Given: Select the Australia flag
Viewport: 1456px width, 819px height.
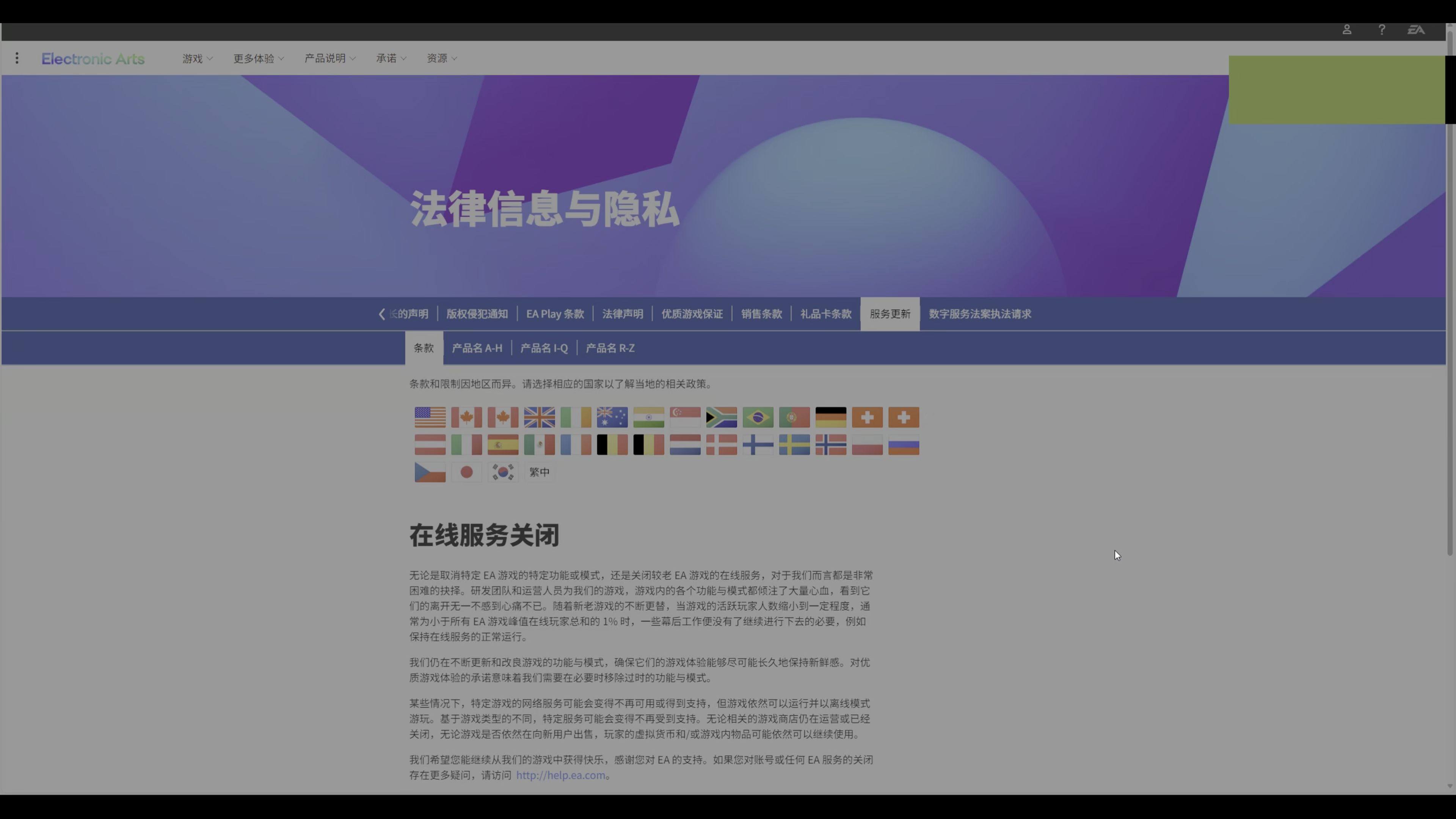Looking at the screenshot, I should (x=612, y=418).
